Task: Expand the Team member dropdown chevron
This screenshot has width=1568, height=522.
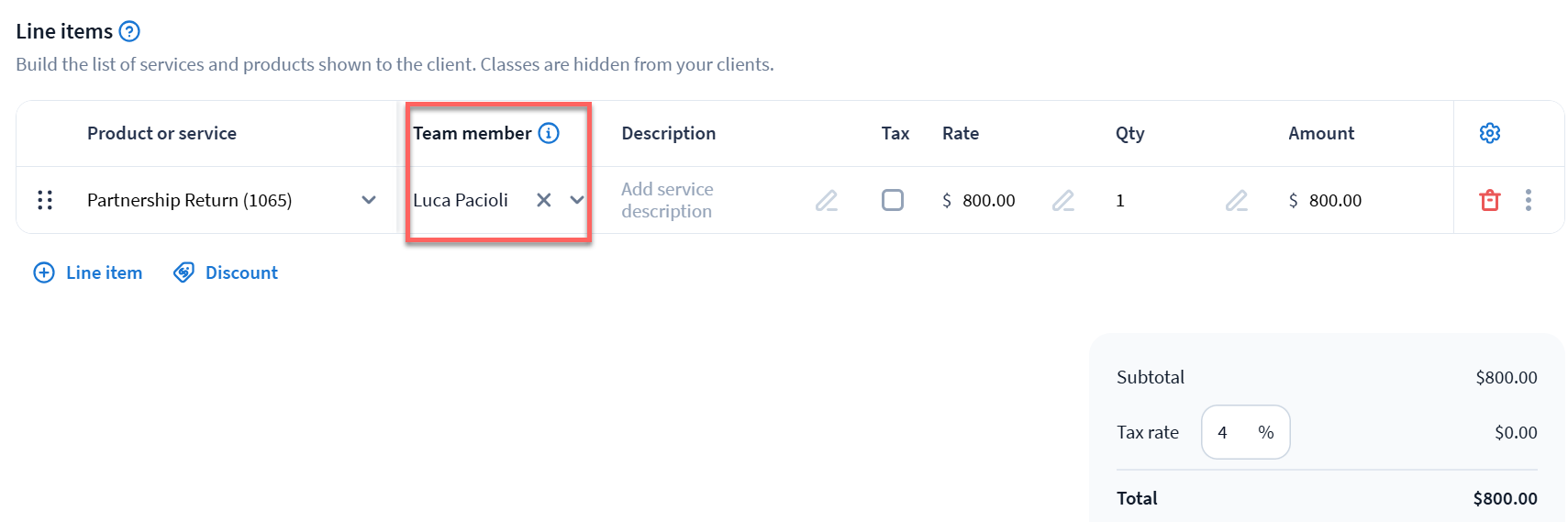Action: click(577, 200)
